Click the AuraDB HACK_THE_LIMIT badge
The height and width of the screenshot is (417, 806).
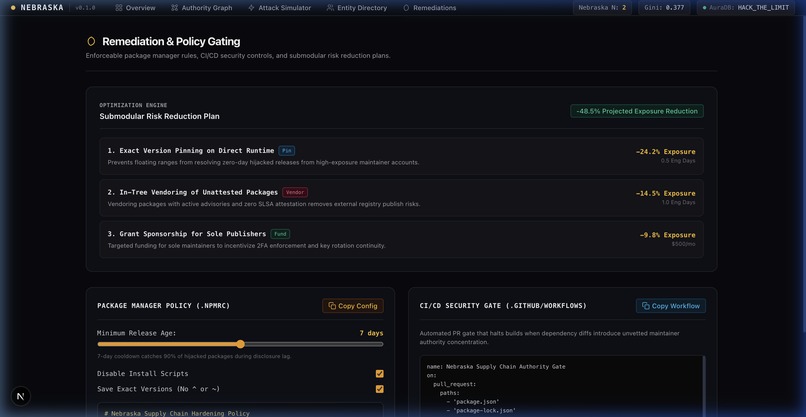[745, 8]
